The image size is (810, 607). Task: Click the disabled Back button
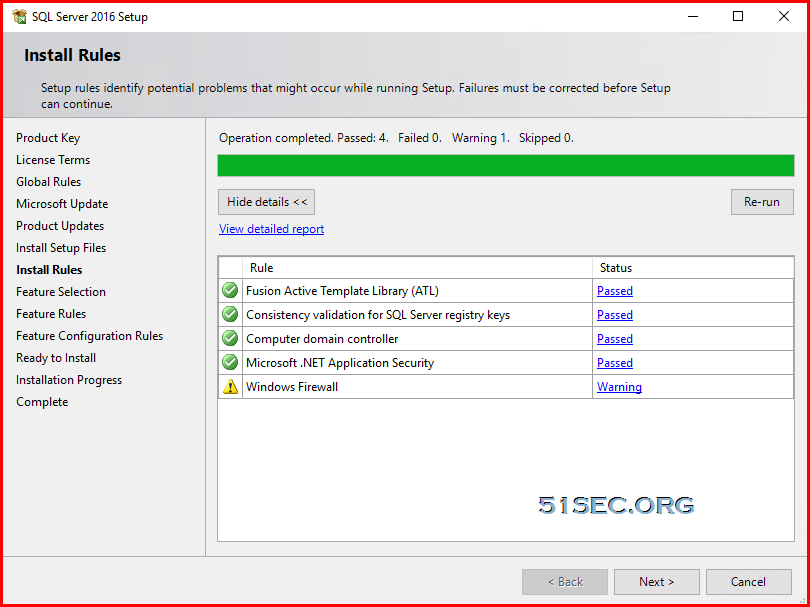[x=565, y=582]
